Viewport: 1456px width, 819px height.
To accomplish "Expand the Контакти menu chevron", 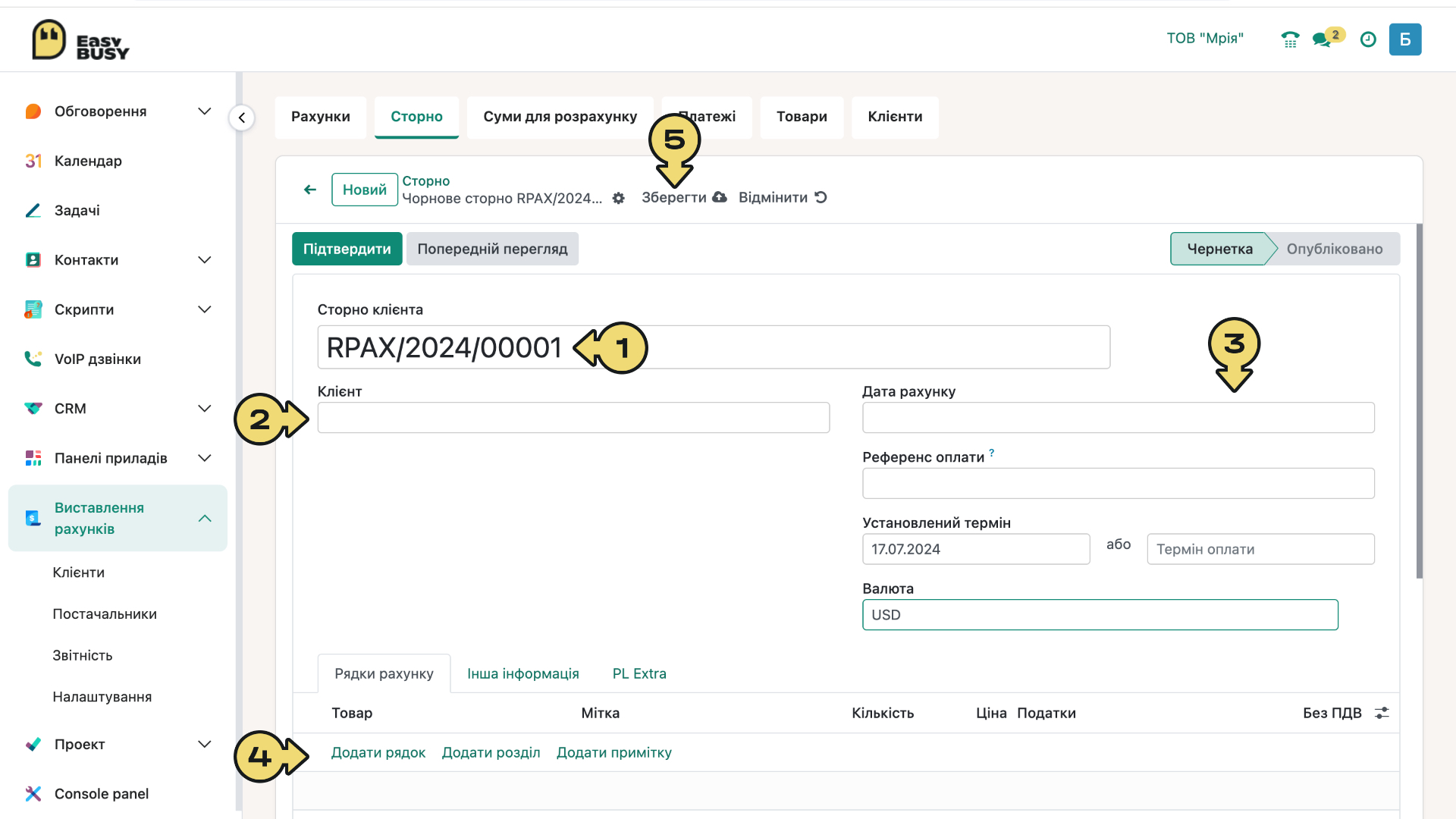I will [x=205, y=260].
